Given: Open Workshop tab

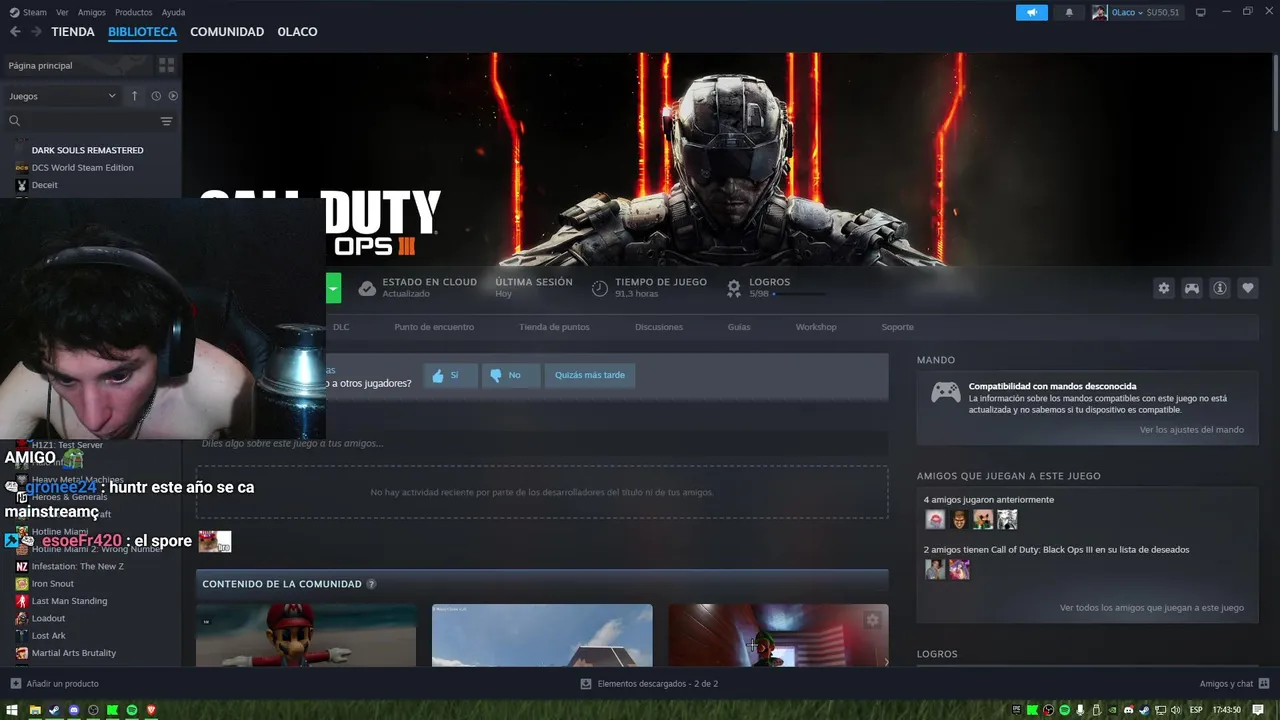Looking at the screenshot, I should pos(816,327).
